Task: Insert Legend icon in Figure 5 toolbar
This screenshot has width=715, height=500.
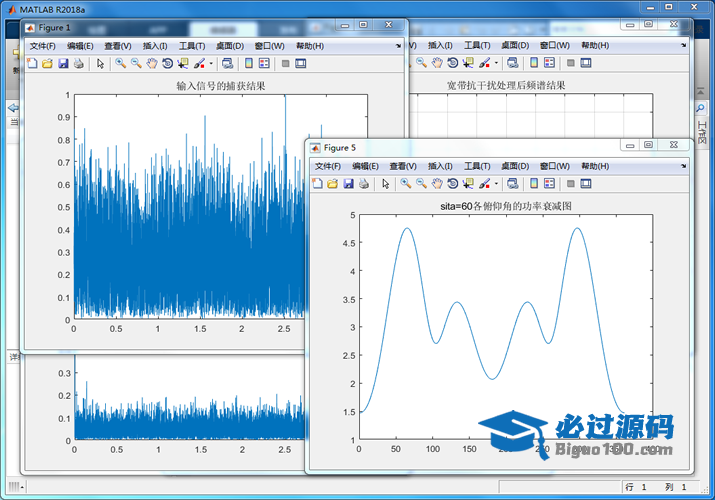Action: (549, 184)
